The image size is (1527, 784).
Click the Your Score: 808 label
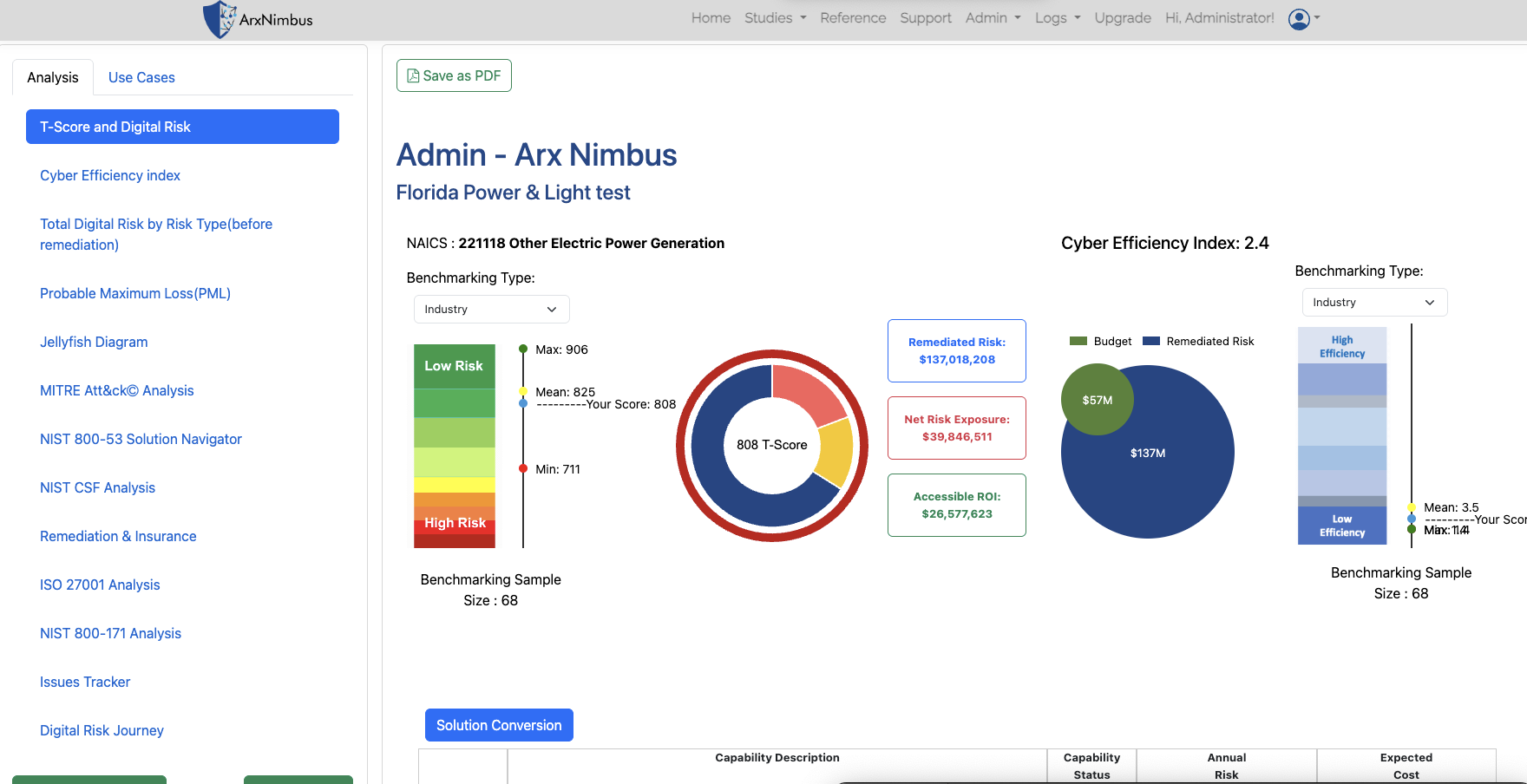click(631, 404)
